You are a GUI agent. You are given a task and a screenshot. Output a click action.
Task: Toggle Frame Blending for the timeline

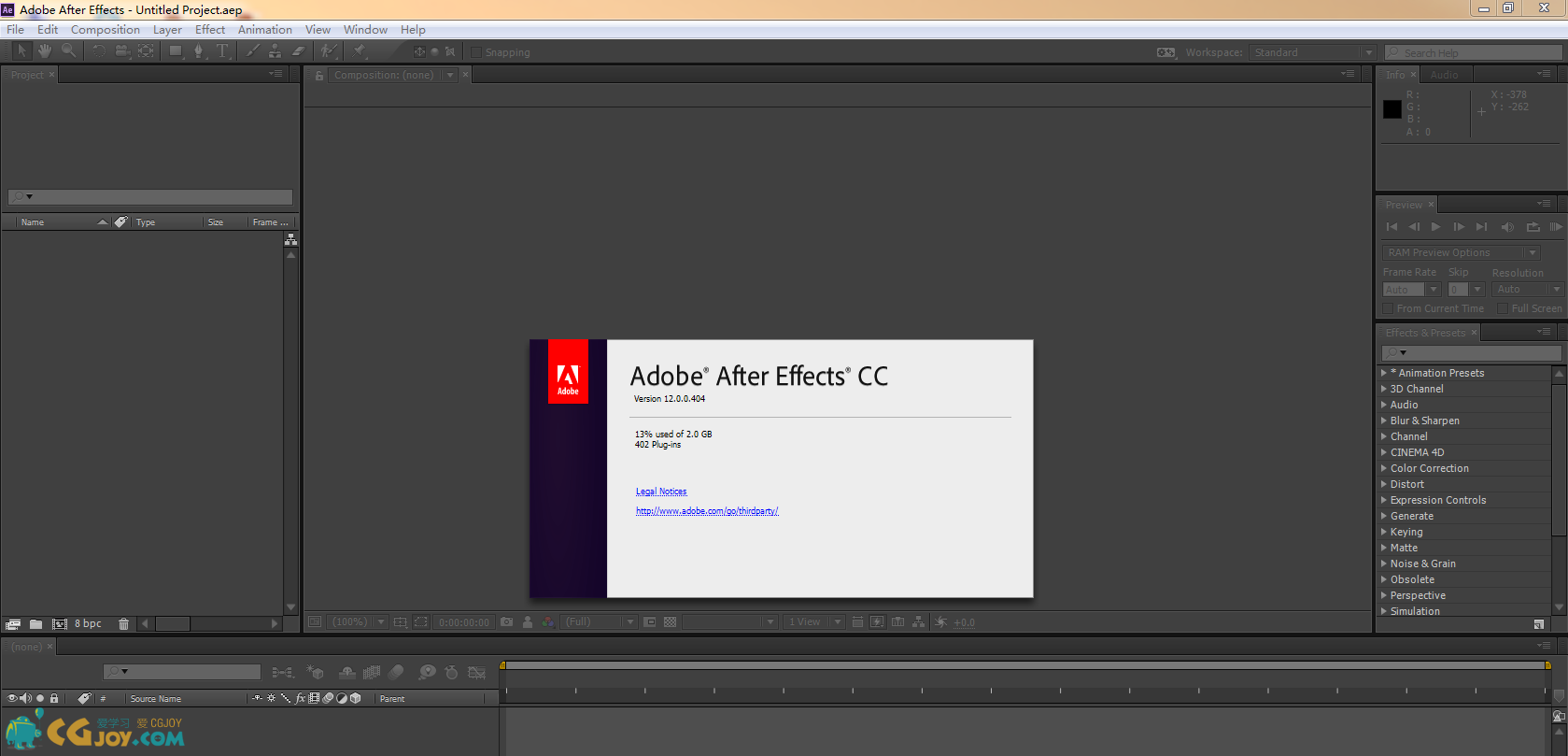(372, 672)
